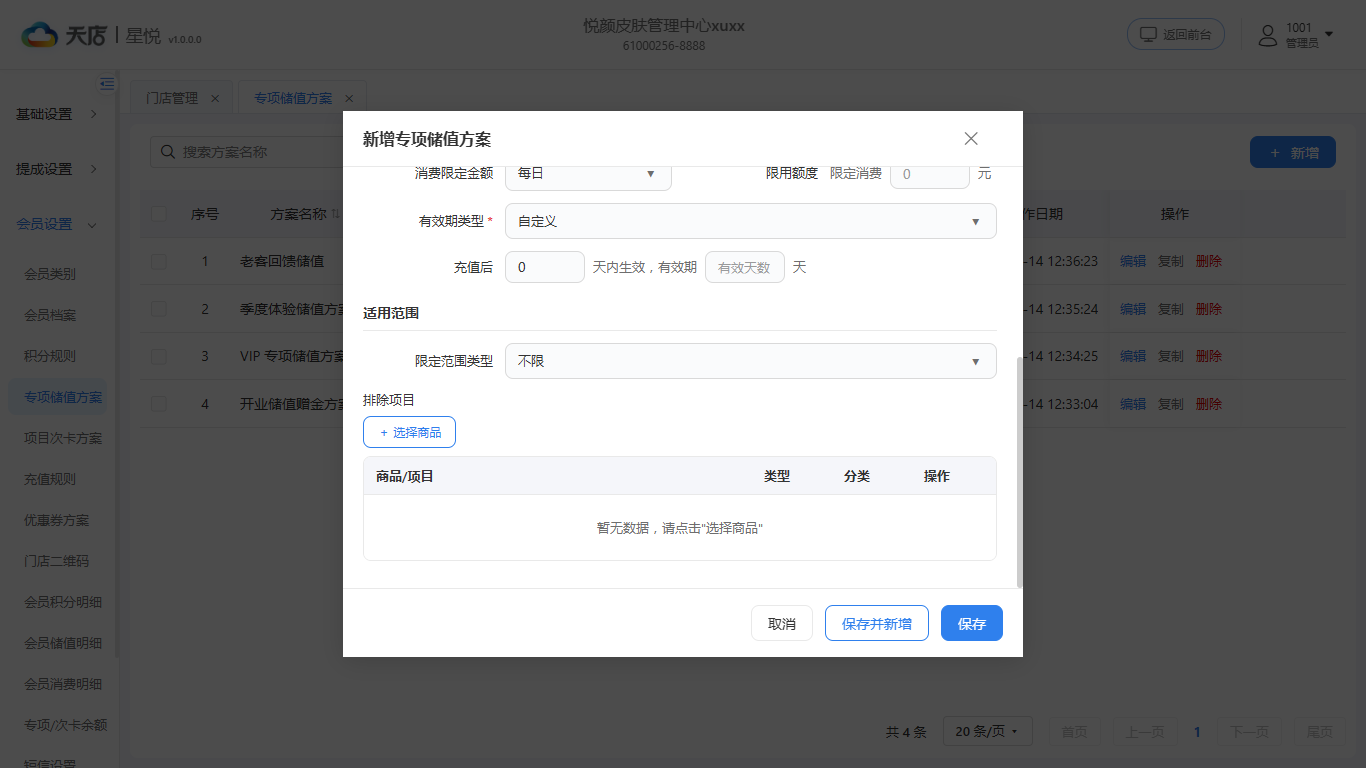Switch to the 专项储值方案 tab

(293, 98)
